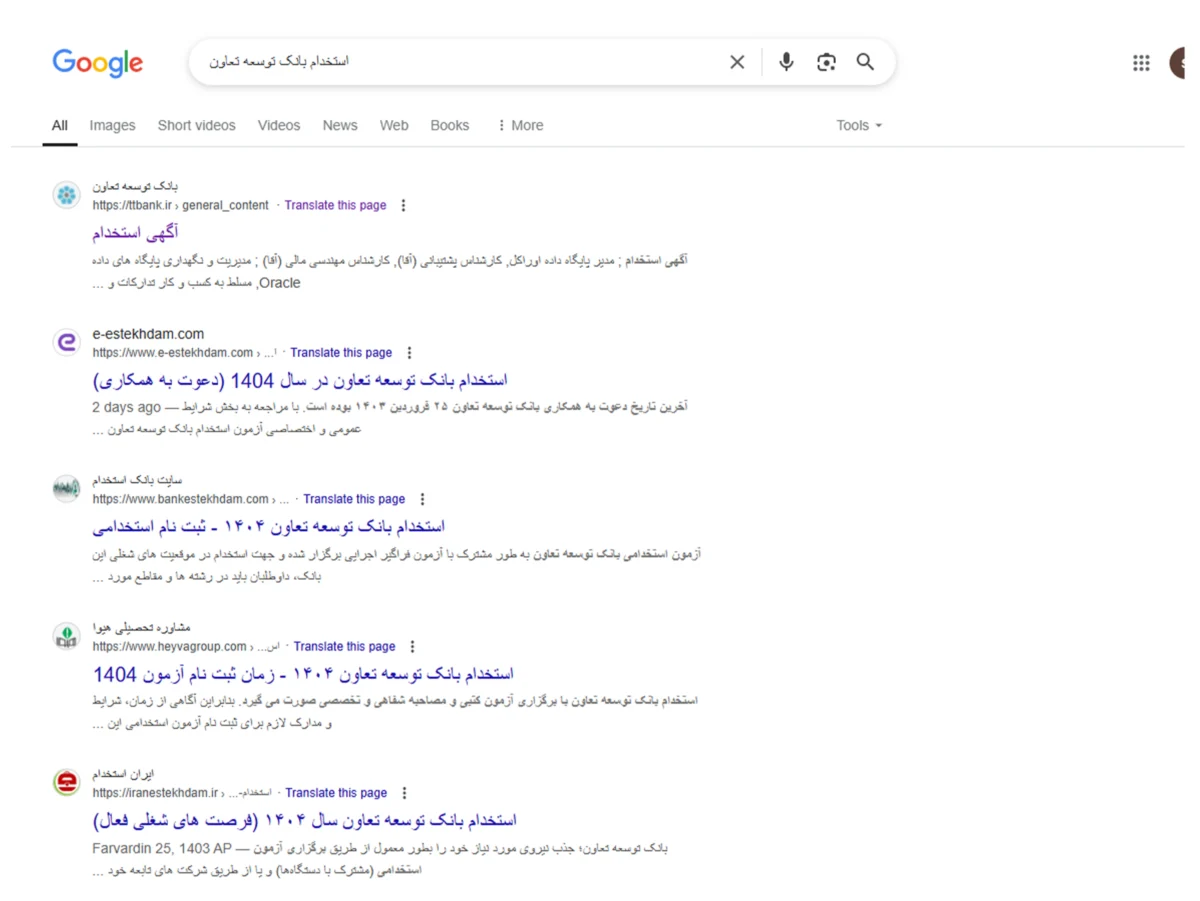The height and width of the screenshot is (901, 1200).
Task: Open the ttbank.ir result title آگهی استخدام
Action: coord(136,233)
